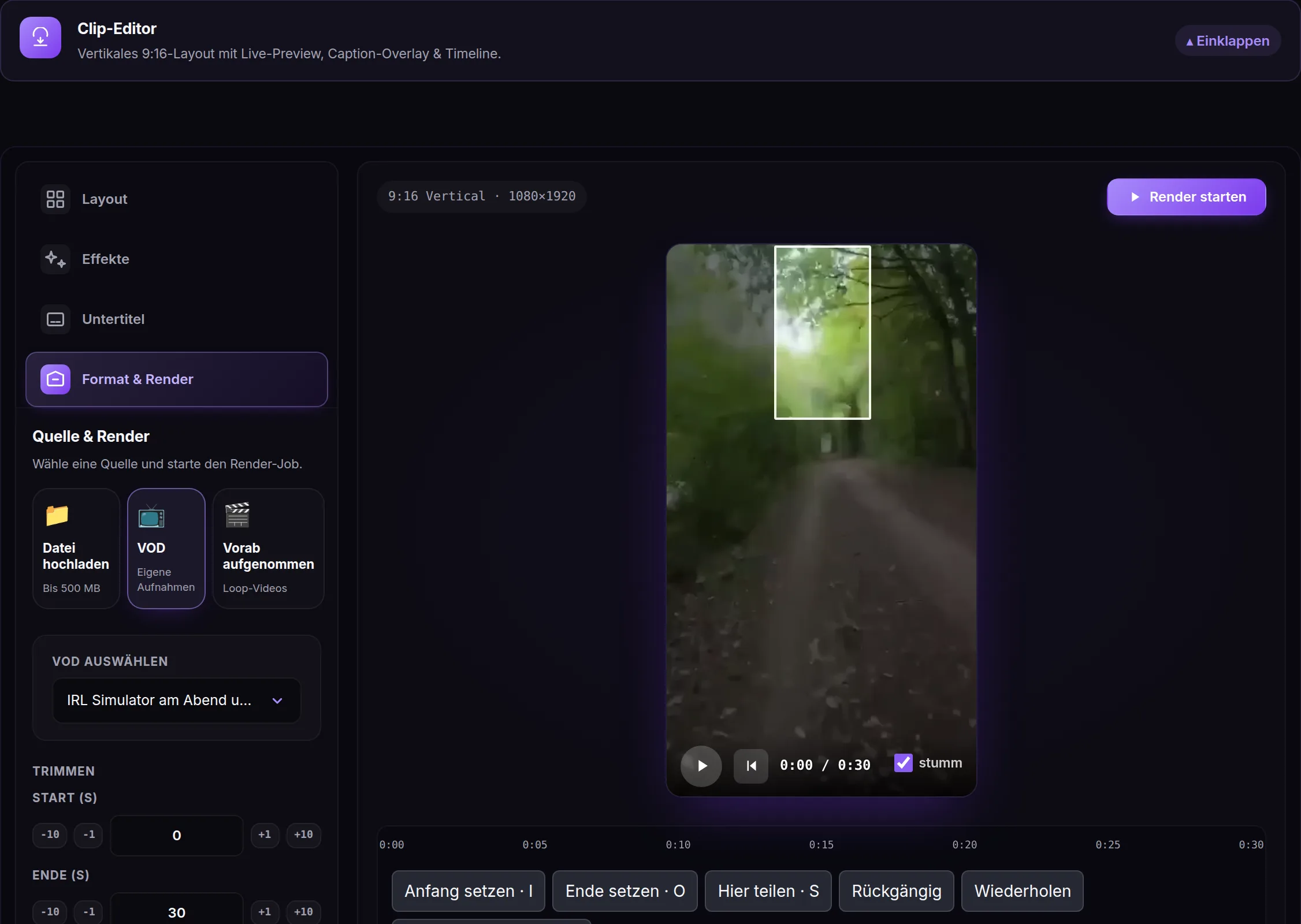
Task: Increase Ende by 10 seconds
Action: click(x=303, y=912)
